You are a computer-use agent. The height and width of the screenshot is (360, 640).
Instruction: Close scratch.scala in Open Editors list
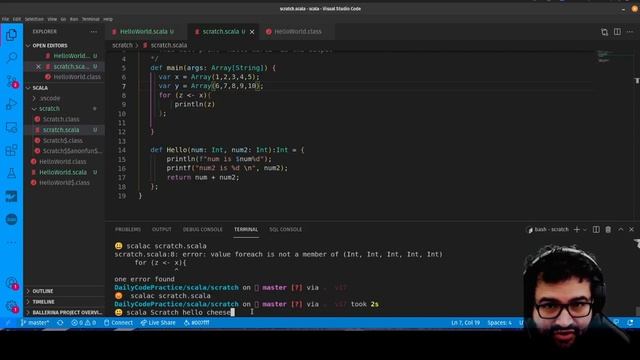[38, 66]
